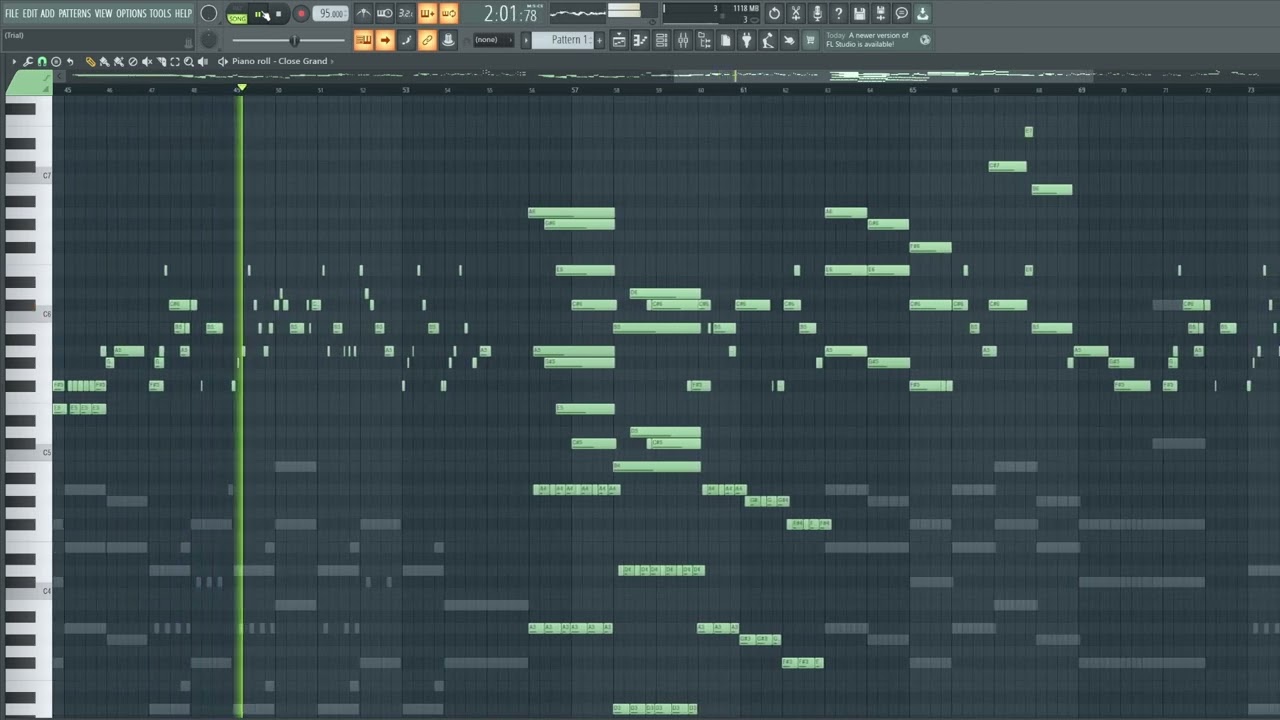Click the microphone one-click recording icon
The height and width of the screenshot is (720, 1280).
817,14
